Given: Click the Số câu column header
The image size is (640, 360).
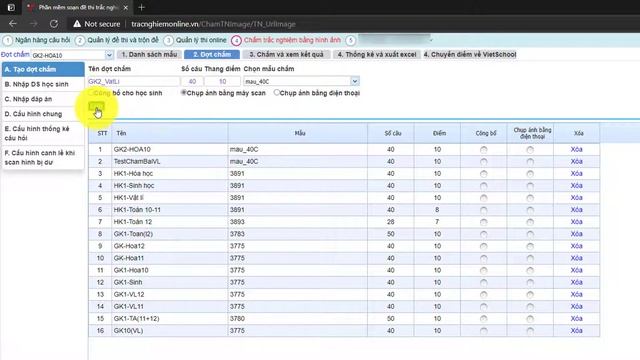Looking at the screenshot, I should [391, 133].
